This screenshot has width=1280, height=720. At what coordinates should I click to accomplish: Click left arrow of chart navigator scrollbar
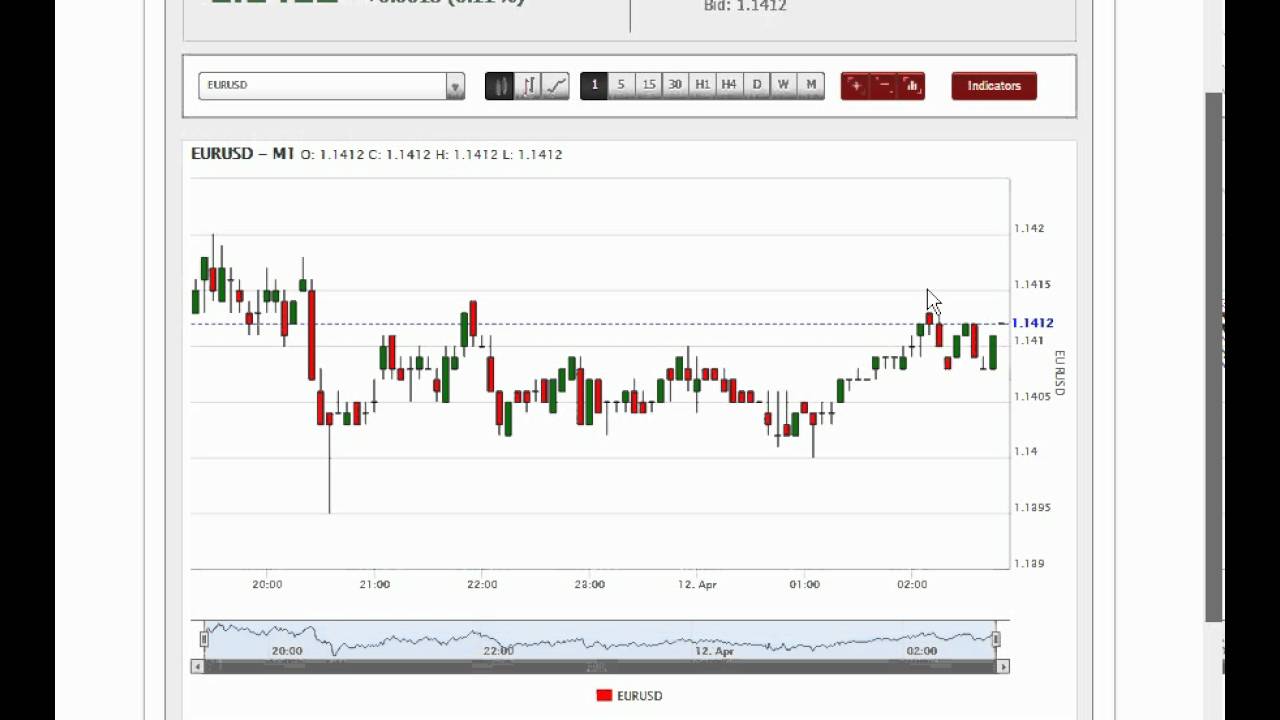(197, 666)
